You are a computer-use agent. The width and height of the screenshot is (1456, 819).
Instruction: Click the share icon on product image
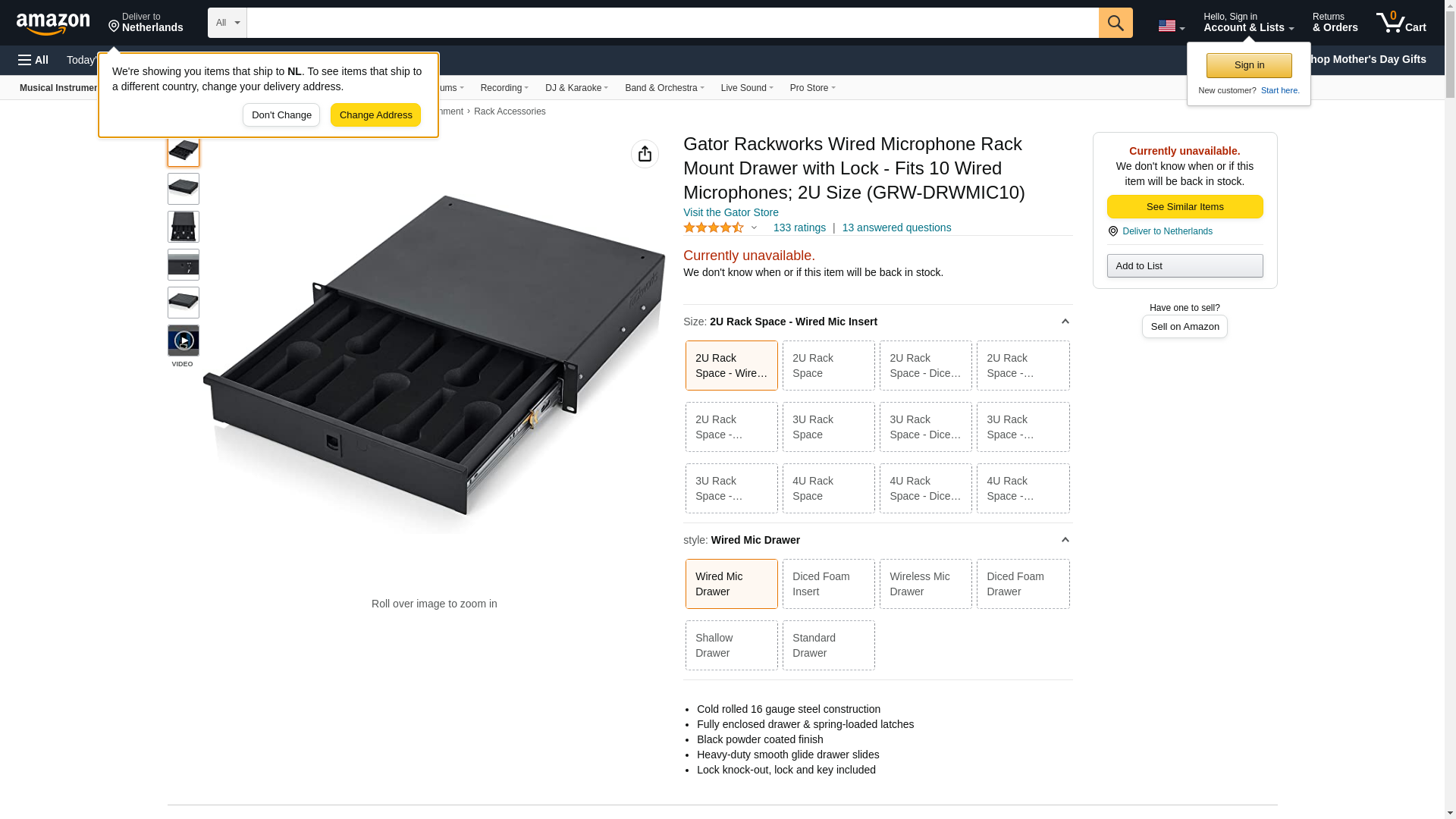(645, 154)
